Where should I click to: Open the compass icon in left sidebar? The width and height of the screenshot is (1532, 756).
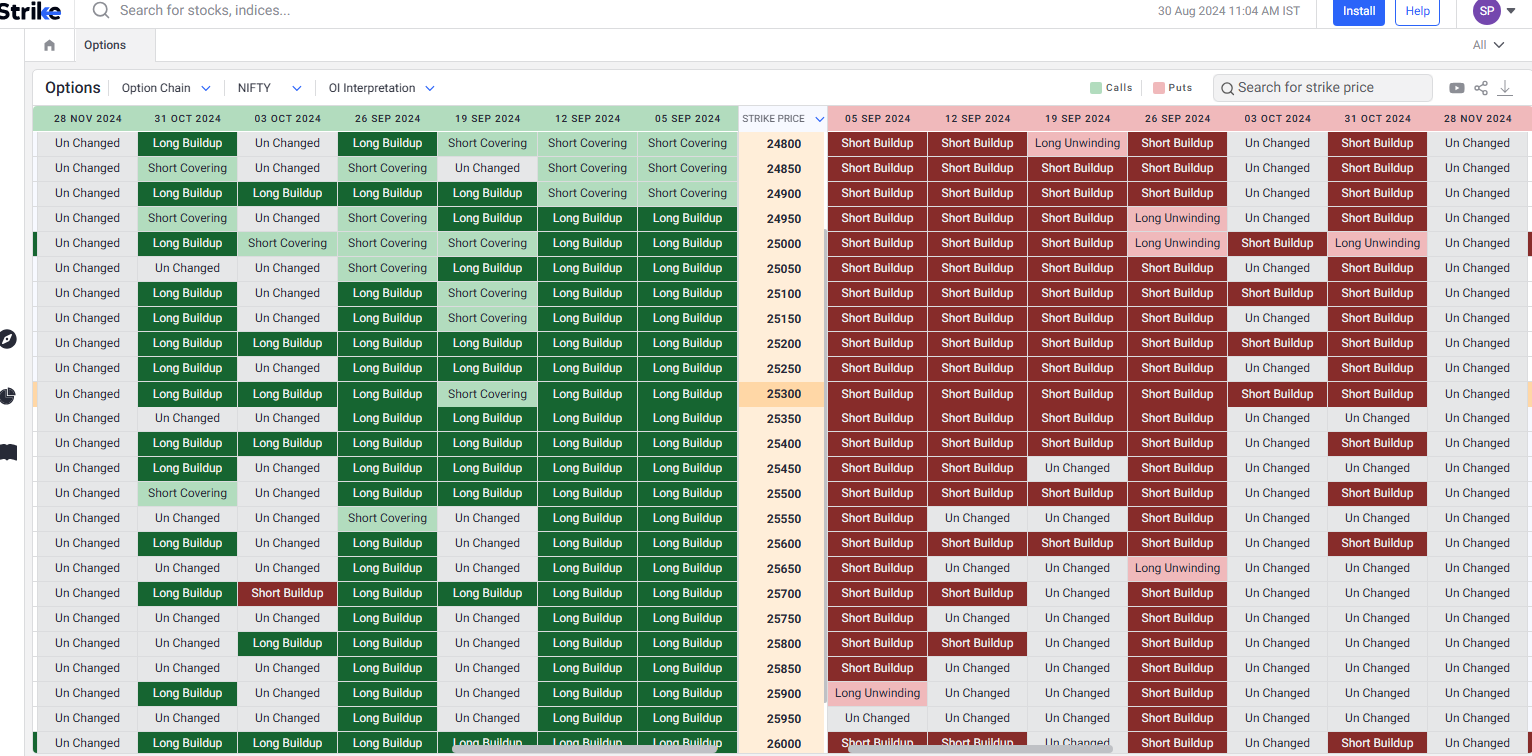pyautogui.click(x=8, y=339)
